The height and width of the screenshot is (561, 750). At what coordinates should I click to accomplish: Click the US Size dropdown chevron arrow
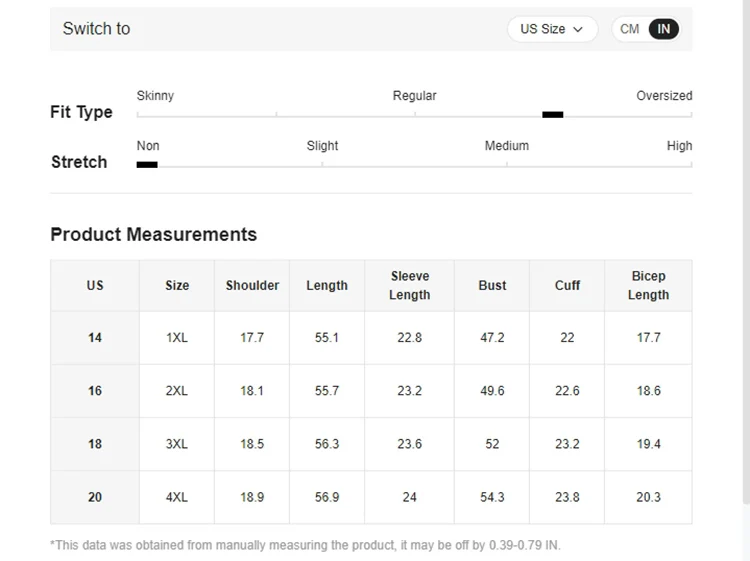[x=578, y=30]
